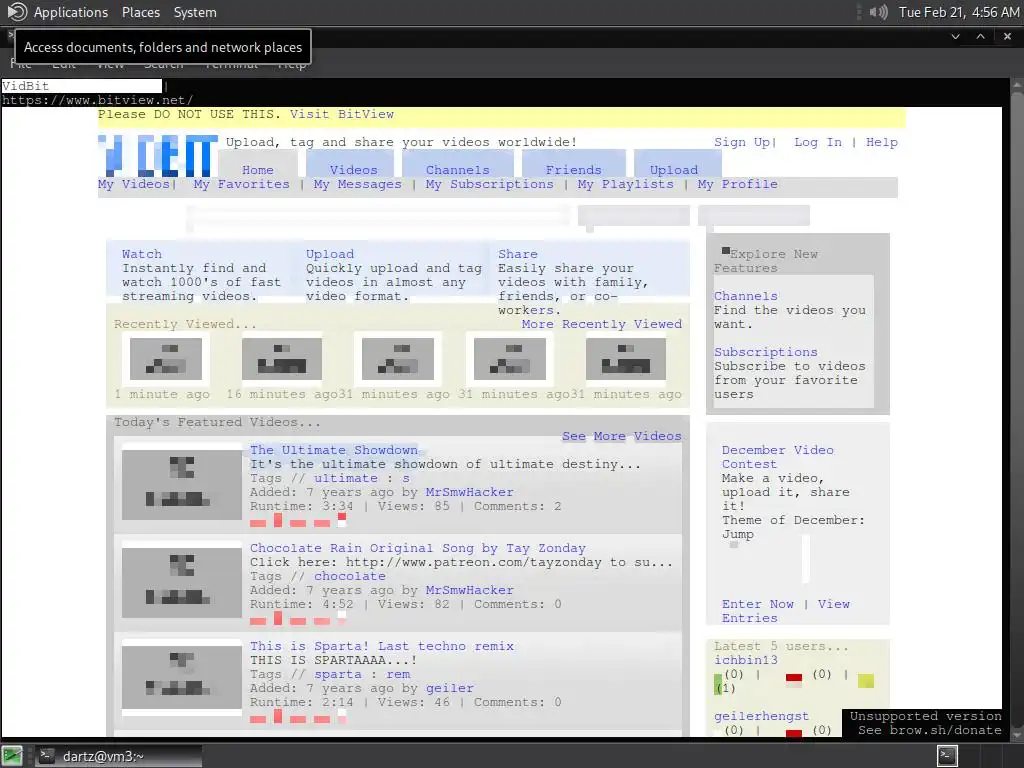1024x768 pixels.
Task: Click the terminal window vertical scrollbar
Action: point(1017,409)
